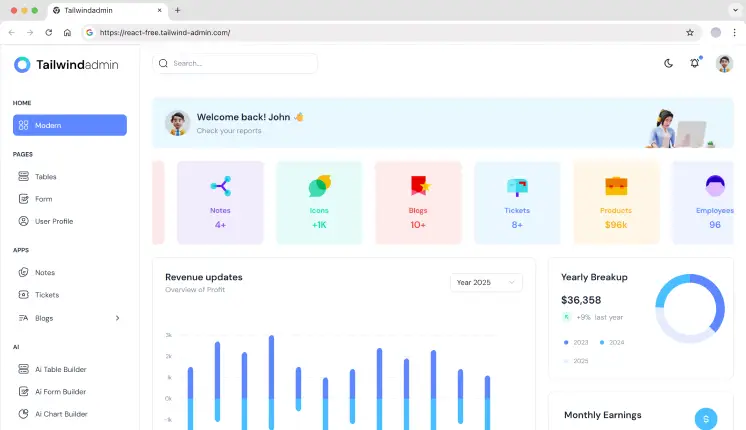Open notifications via the bell icon
The height and width of the screenshot is (430, 746).
point(695,63)
